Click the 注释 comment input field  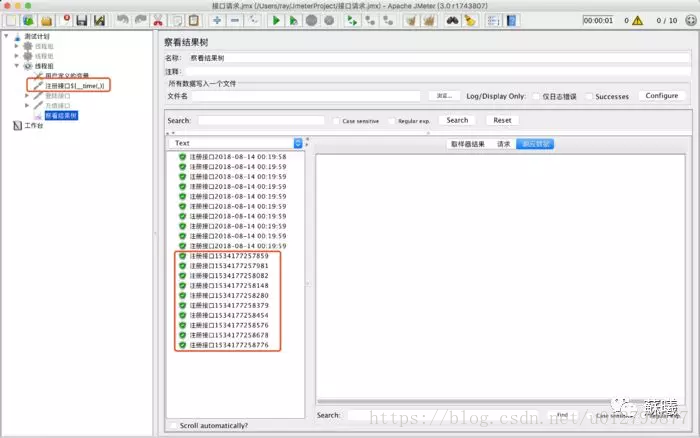tap(438, 71)
